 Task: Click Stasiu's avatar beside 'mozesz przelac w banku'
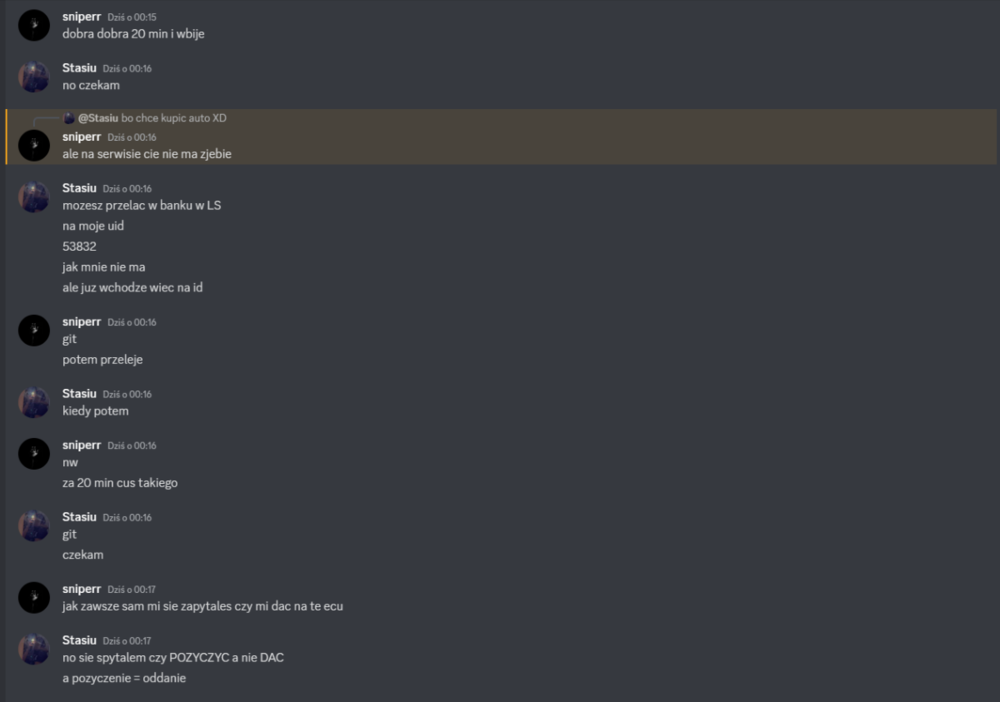(x=34, y=197)
